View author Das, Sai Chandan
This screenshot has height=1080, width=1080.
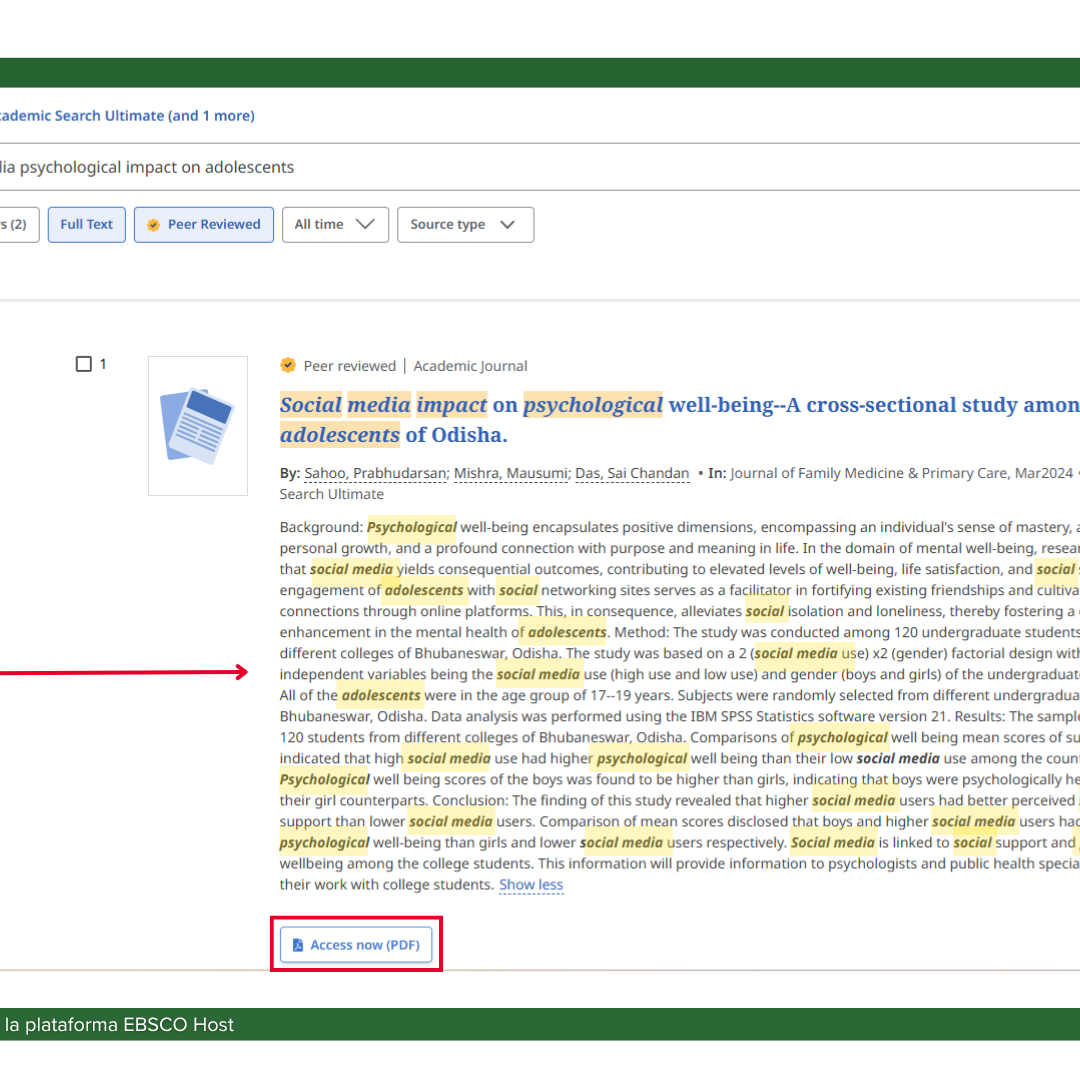point(631,474)
